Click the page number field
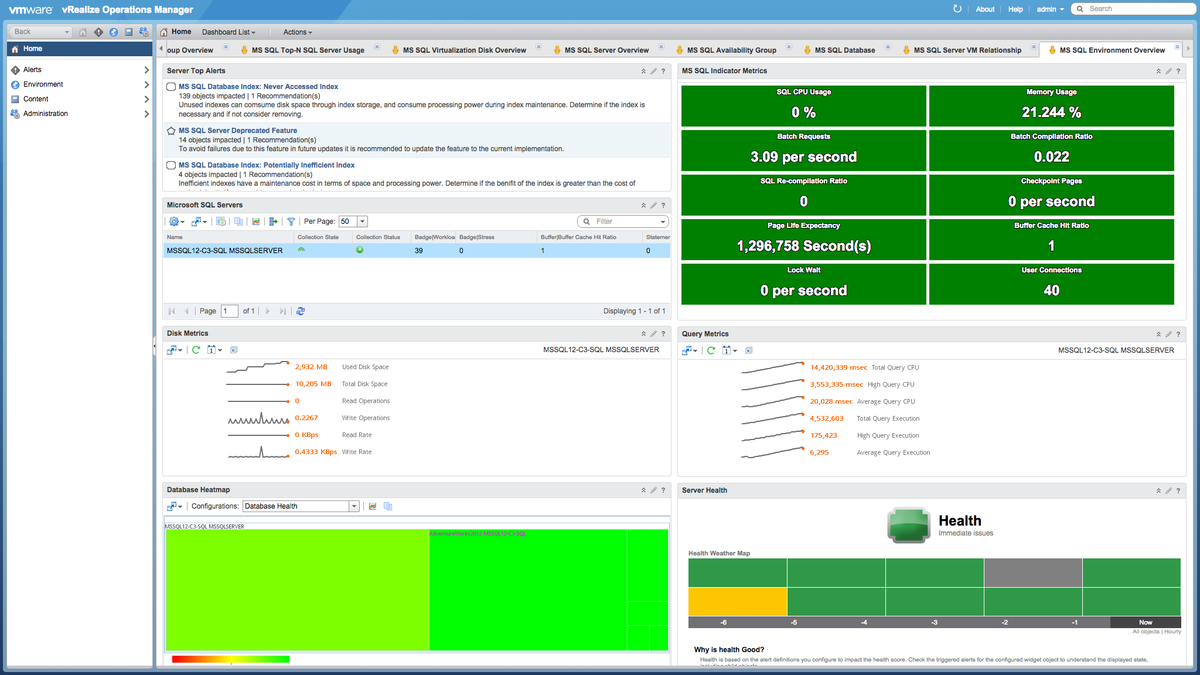Image resolution: width=1200 pixels, height=675 pixels. coord(229,311)
